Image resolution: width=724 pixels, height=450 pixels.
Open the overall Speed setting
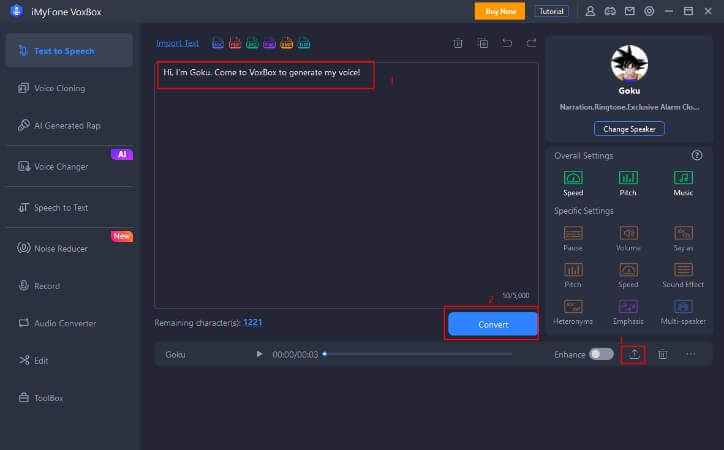[x=573, y=183]
